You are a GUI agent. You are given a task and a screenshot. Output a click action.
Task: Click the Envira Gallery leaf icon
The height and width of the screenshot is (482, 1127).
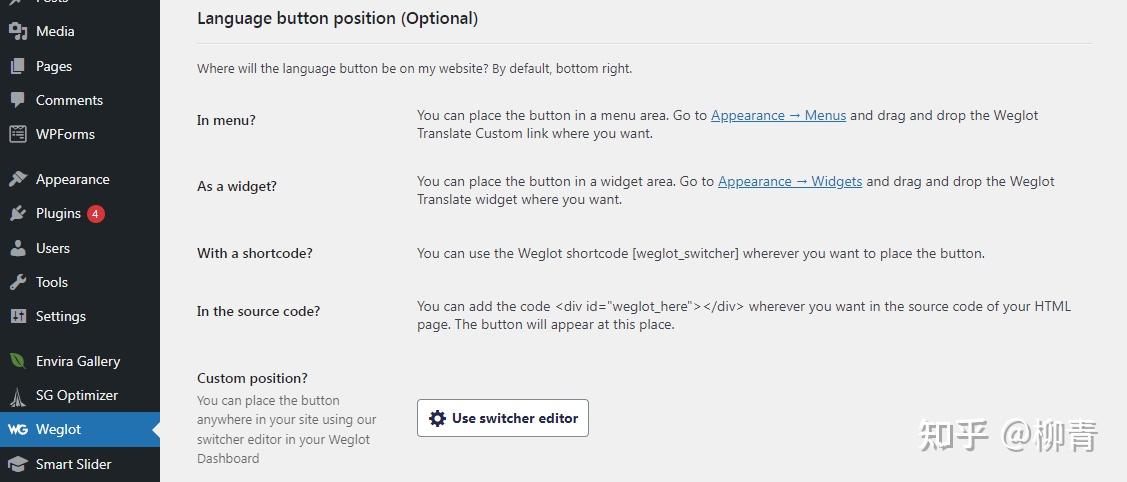[x=18, y=361]
